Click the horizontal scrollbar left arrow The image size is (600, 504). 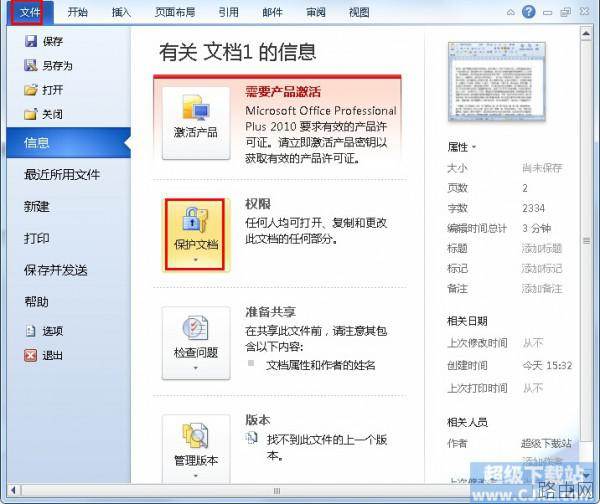(x=13, y=490)
